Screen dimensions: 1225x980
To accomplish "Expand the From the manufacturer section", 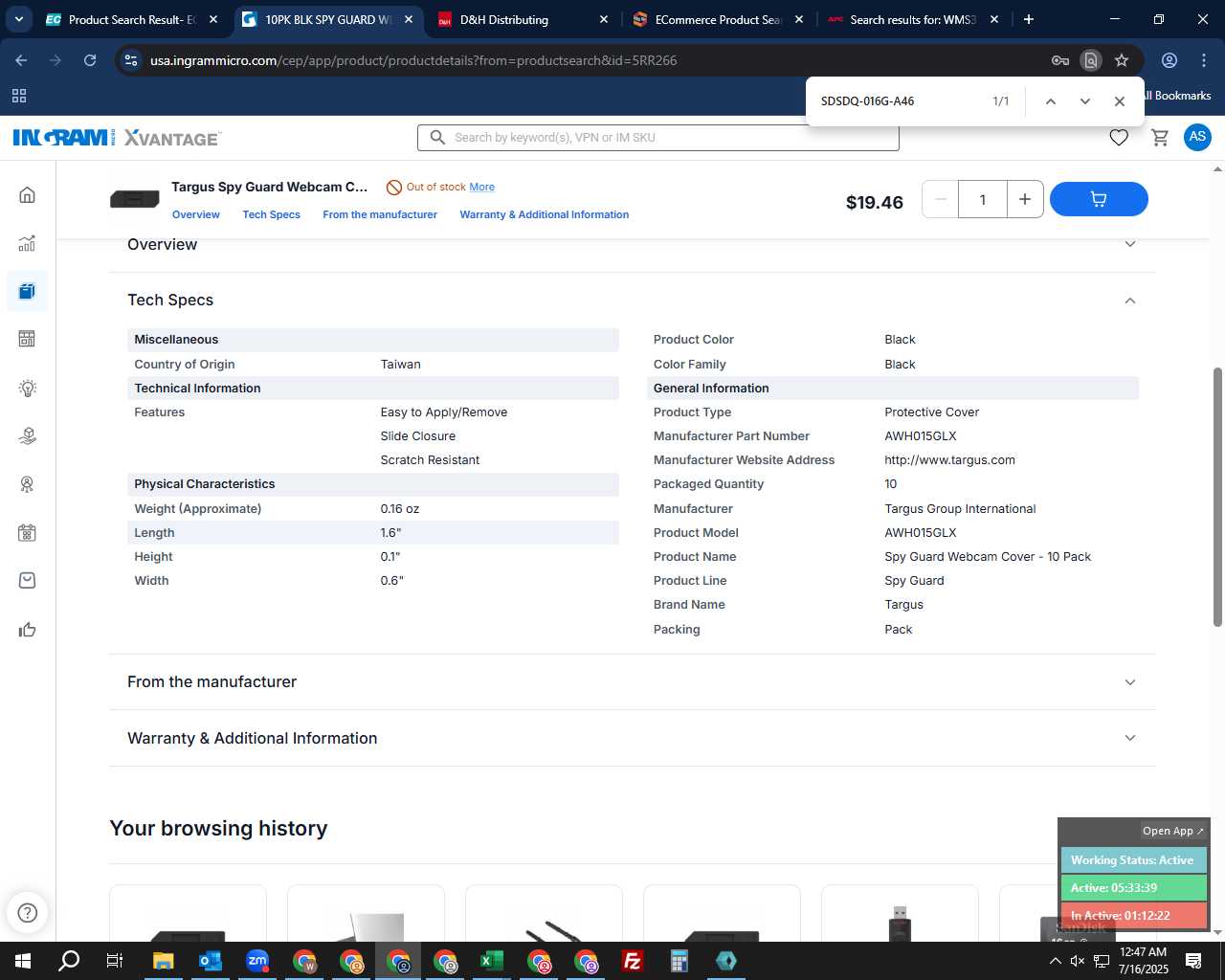I will 1130,682.
